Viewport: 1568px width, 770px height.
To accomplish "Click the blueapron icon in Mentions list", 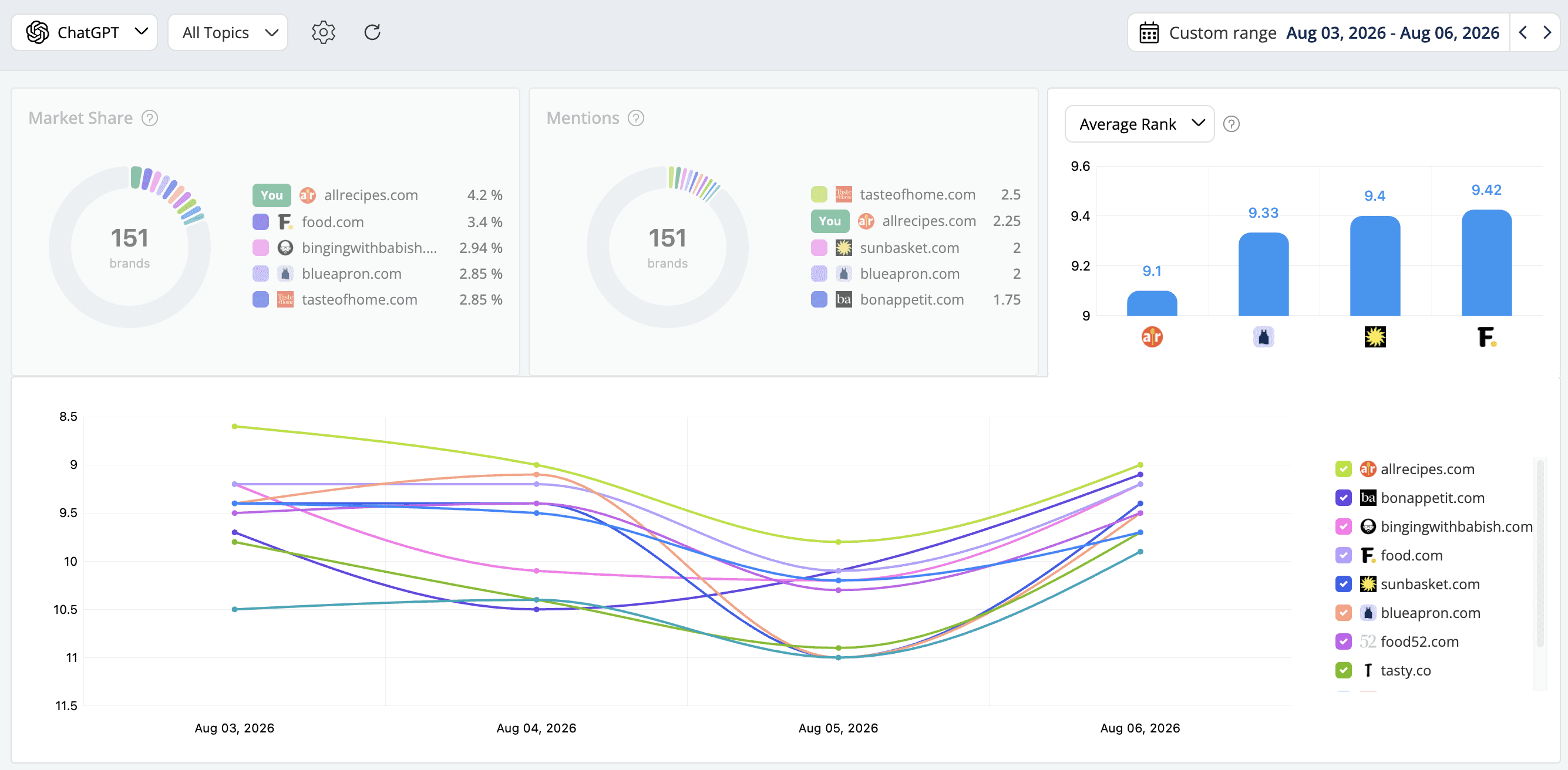I will pos(844,273).
